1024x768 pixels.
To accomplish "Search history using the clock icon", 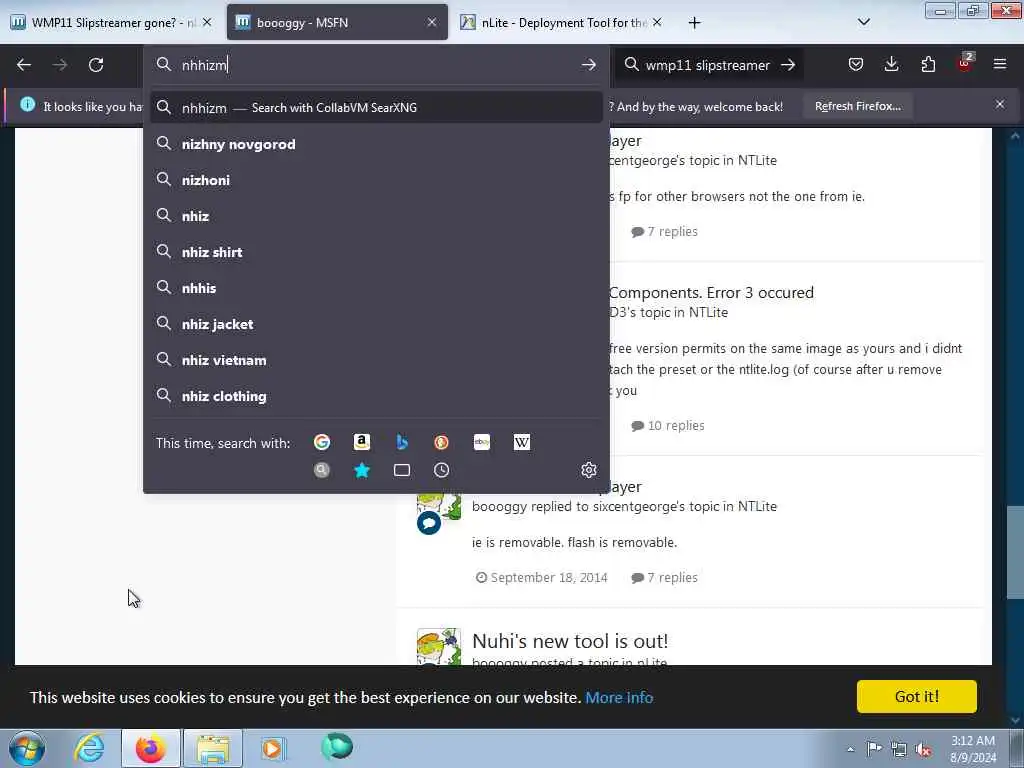I will (x=441, y=470).
